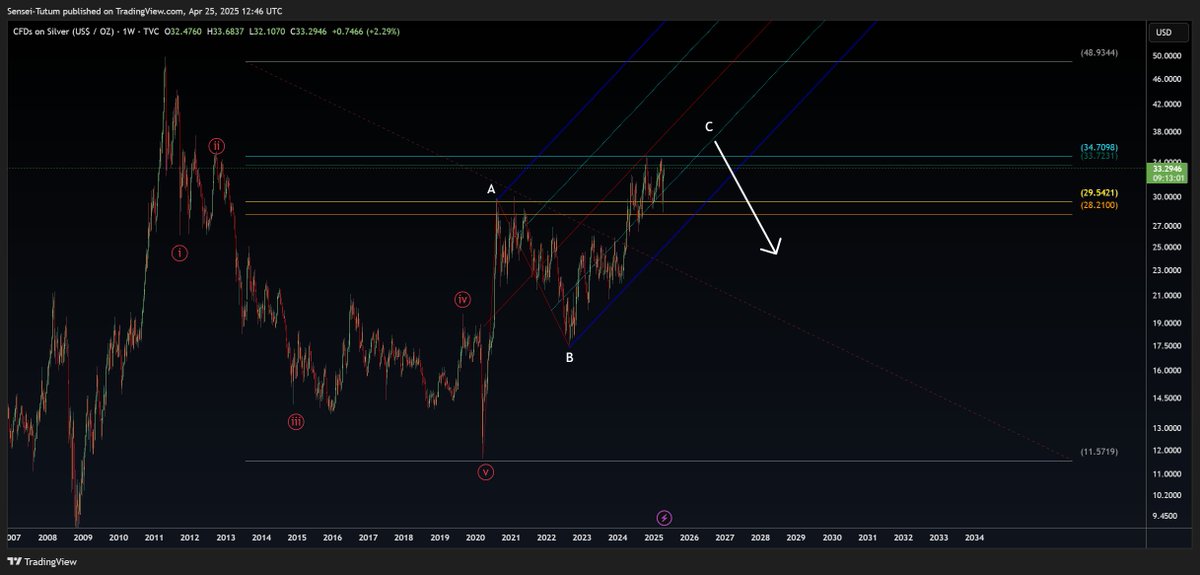This screenshot has height=575, width=1200.
Task: Select the circled wave i label
Action: pyautogui.click(x=179, y=253)
